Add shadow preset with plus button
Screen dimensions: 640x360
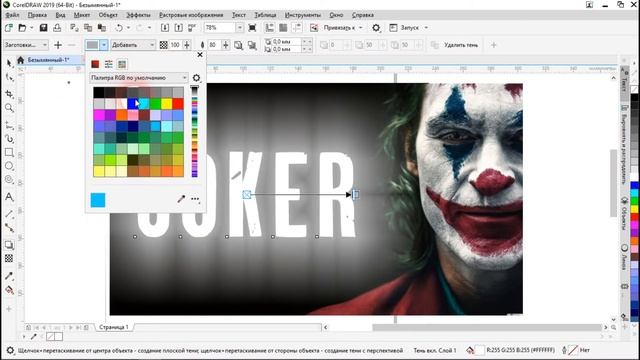coord(58,45)
